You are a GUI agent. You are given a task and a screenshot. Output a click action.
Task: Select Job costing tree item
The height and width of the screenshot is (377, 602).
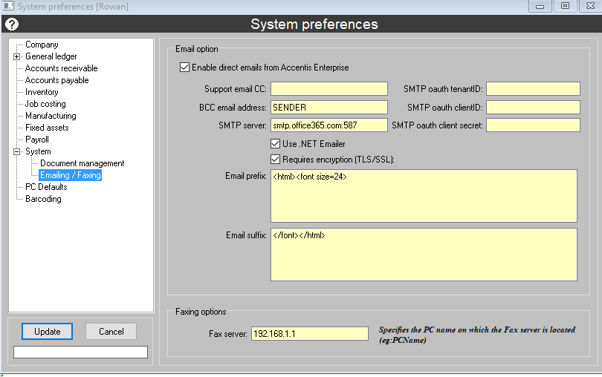coord(45,104)
